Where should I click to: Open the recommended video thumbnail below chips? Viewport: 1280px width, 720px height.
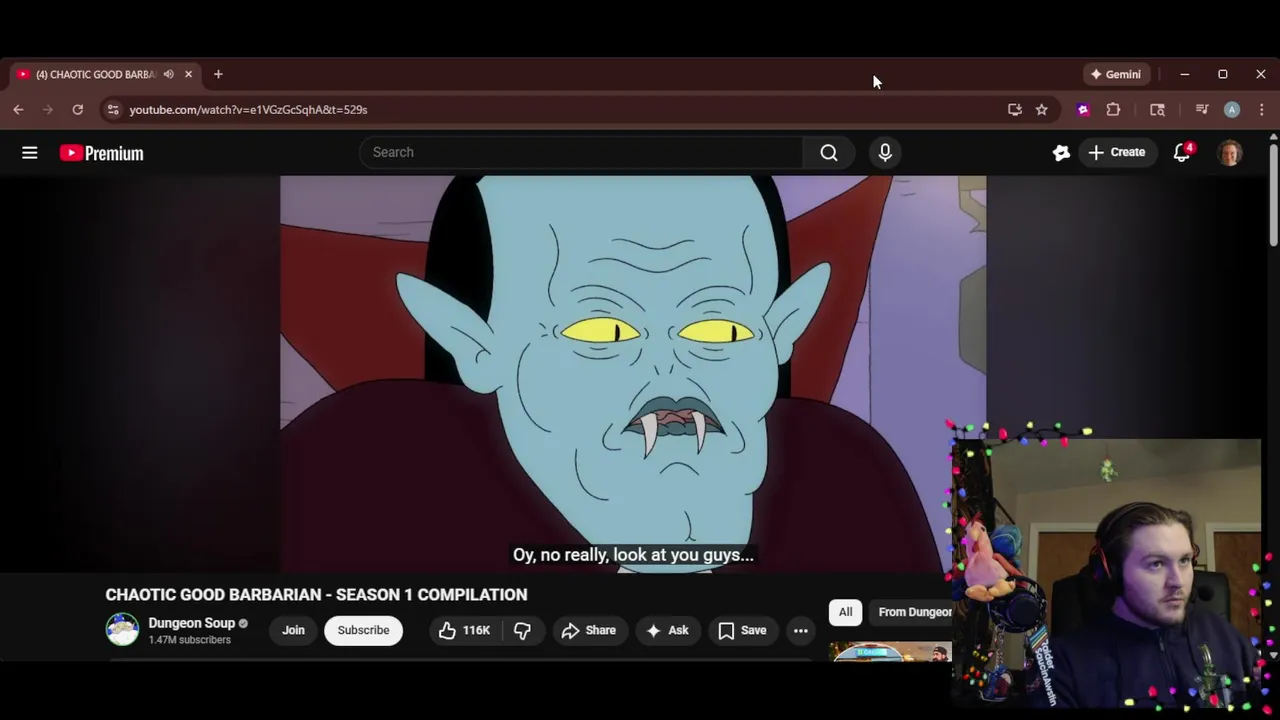(x=890, y=652)
